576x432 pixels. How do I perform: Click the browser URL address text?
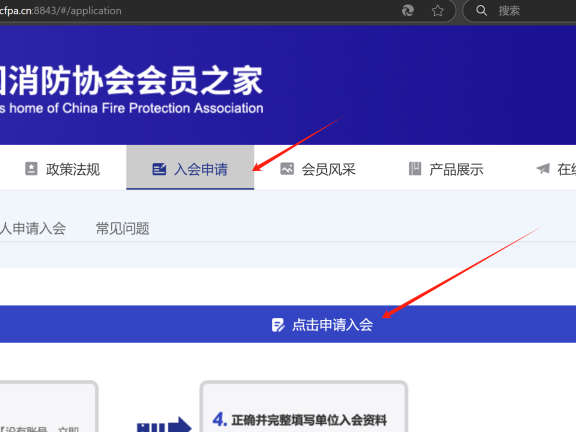point(61,11)
